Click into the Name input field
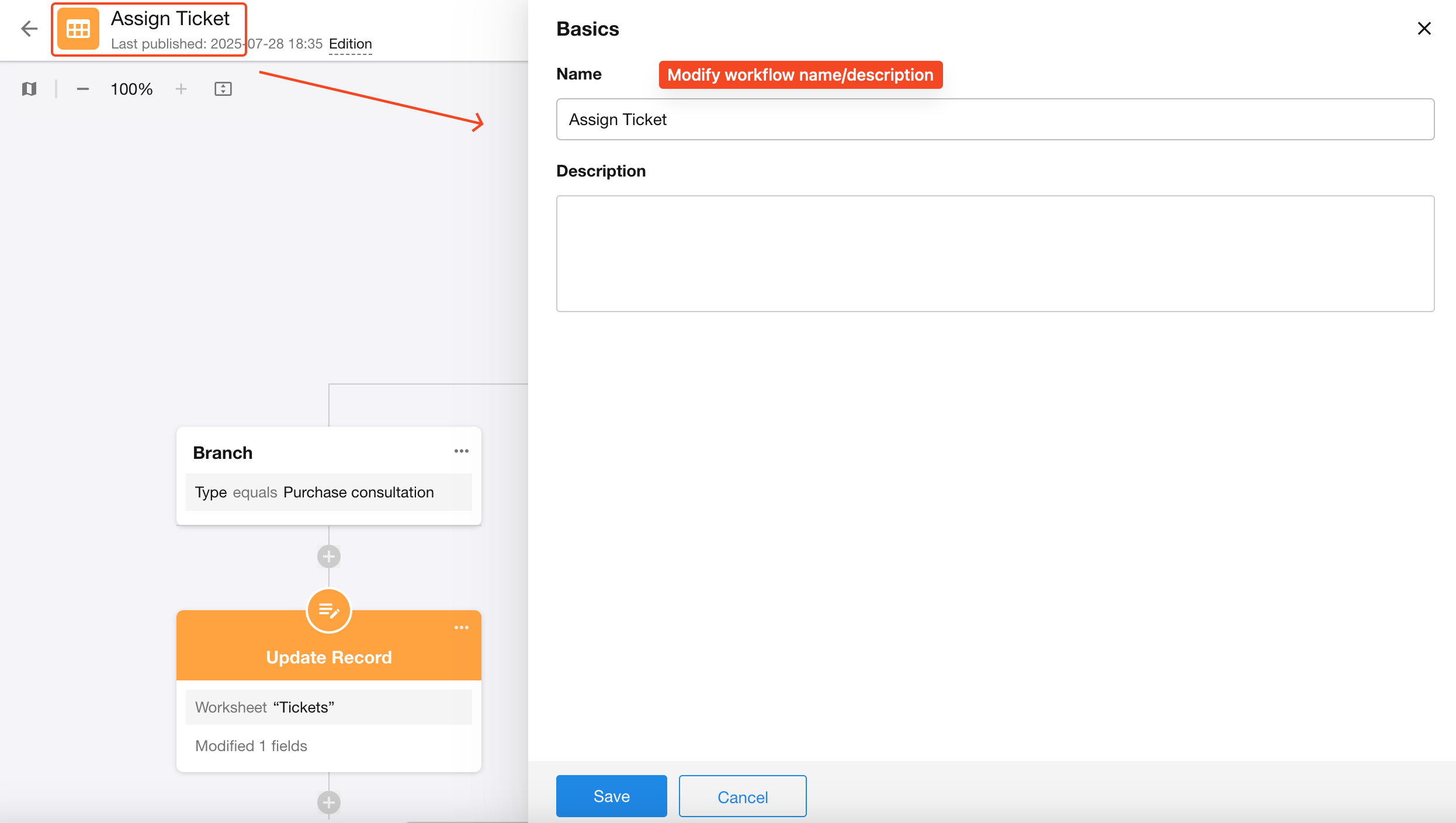This screenshot has height=823, width=1456. coord(994,119)
